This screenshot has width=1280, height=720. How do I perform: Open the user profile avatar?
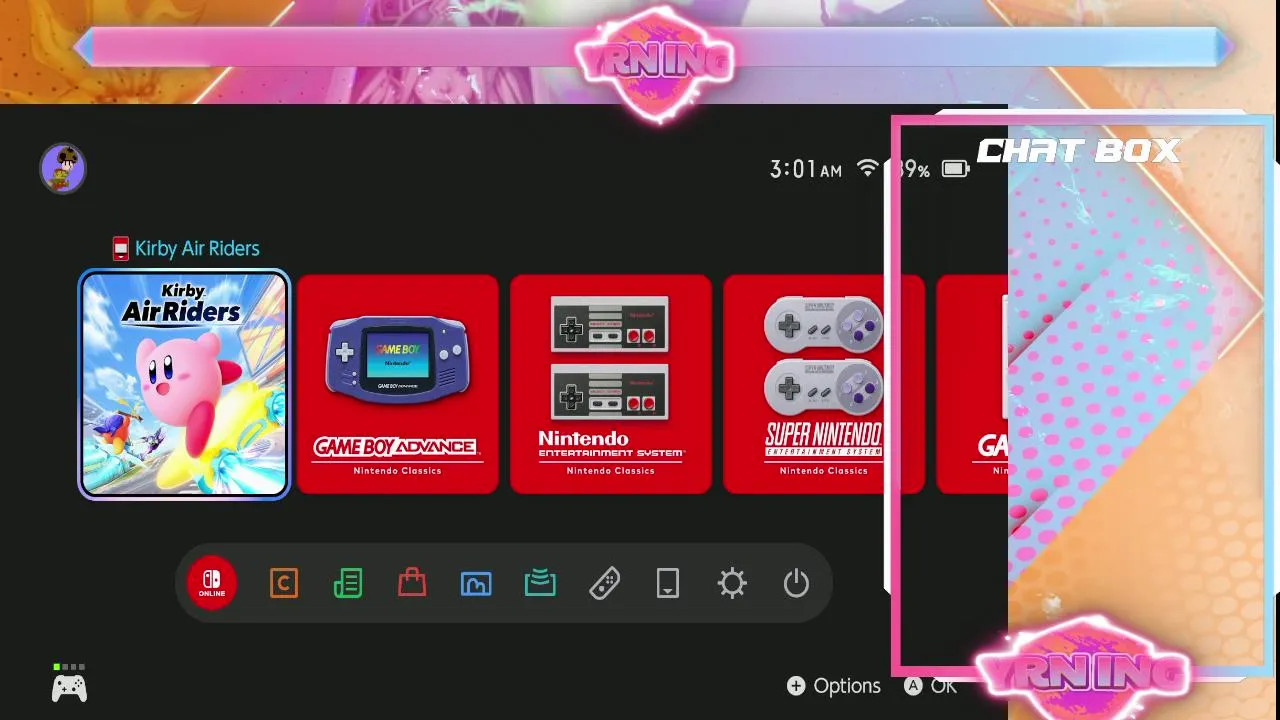point(63,168)
